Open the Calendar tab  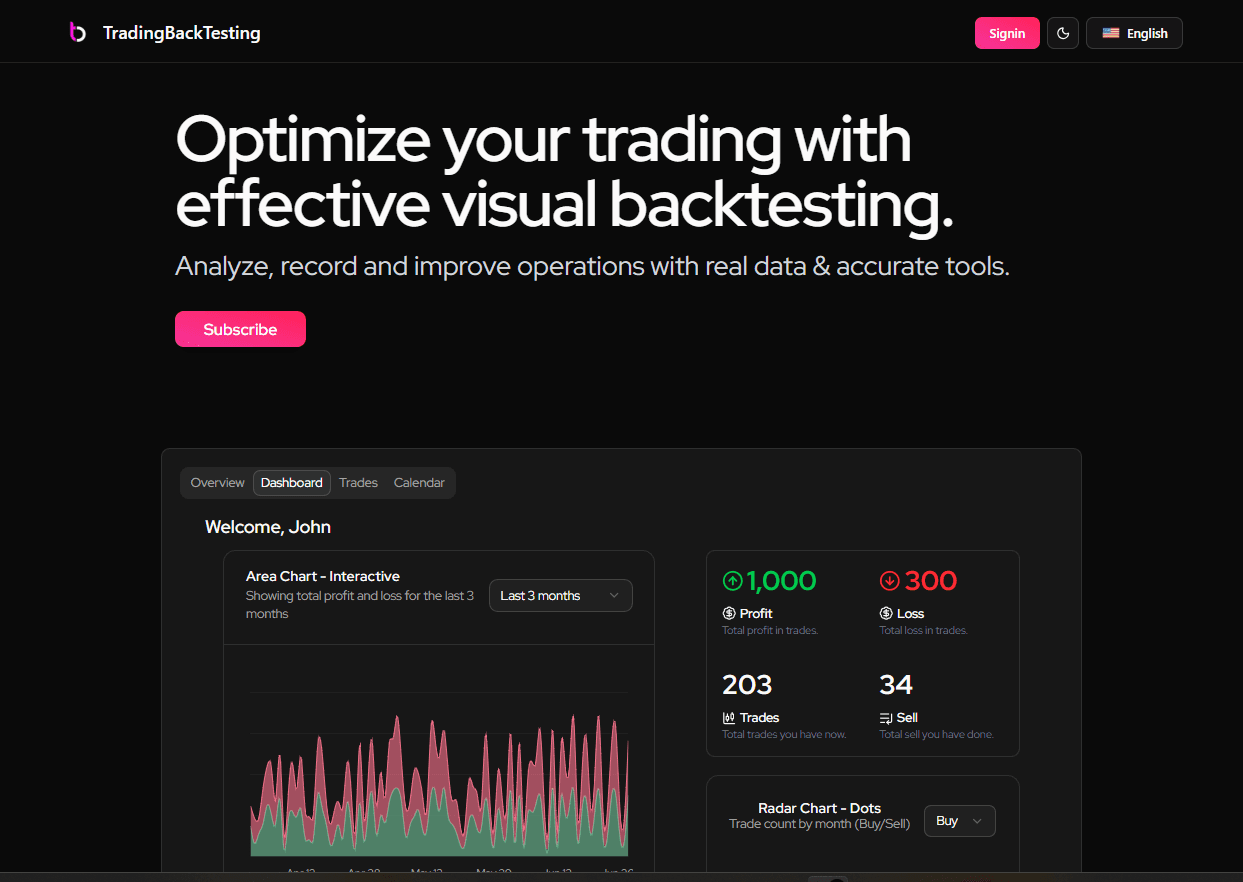tap(419, 482)
